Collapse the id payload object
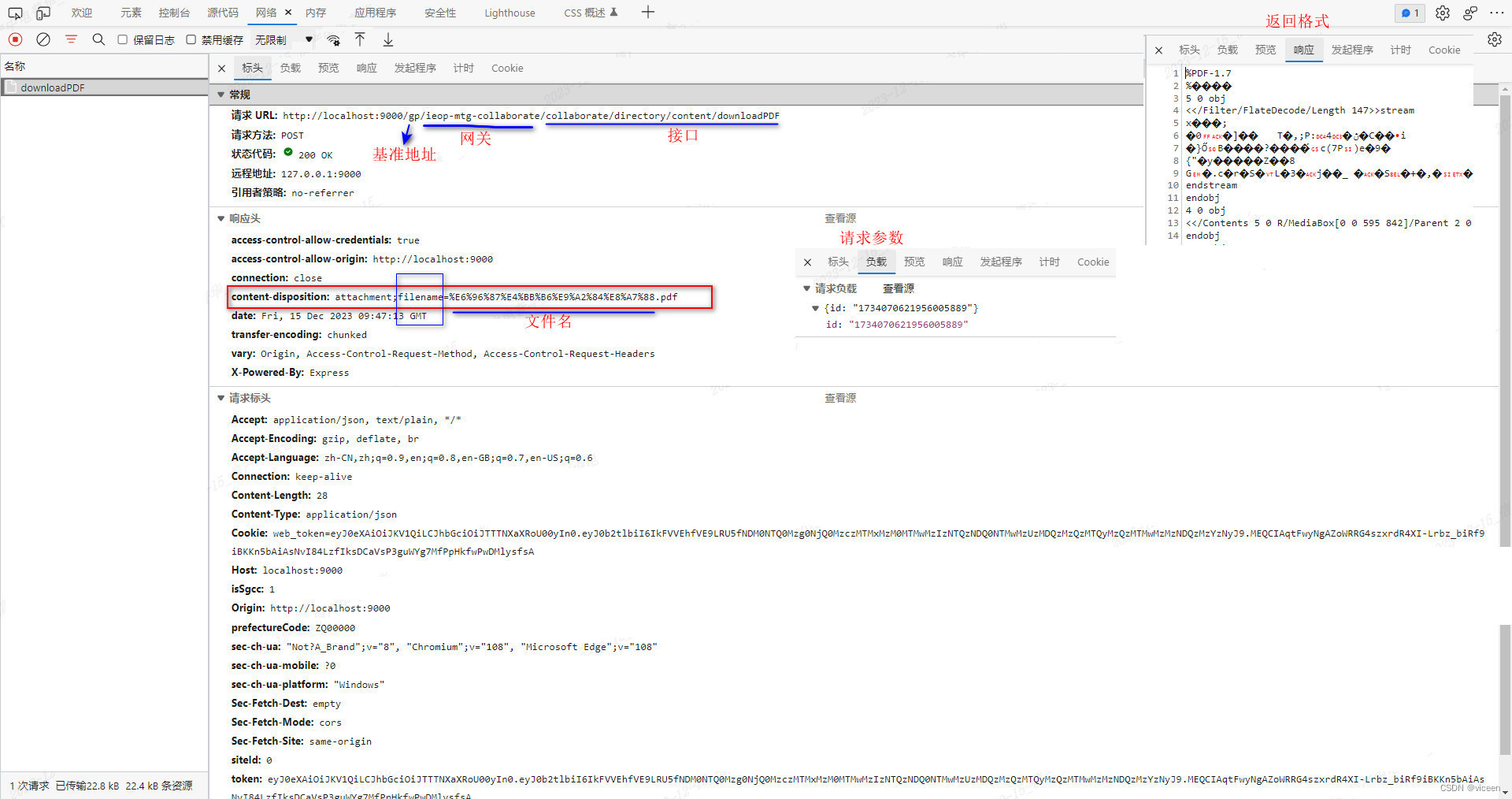1512x799 pixels. point(816,308)
